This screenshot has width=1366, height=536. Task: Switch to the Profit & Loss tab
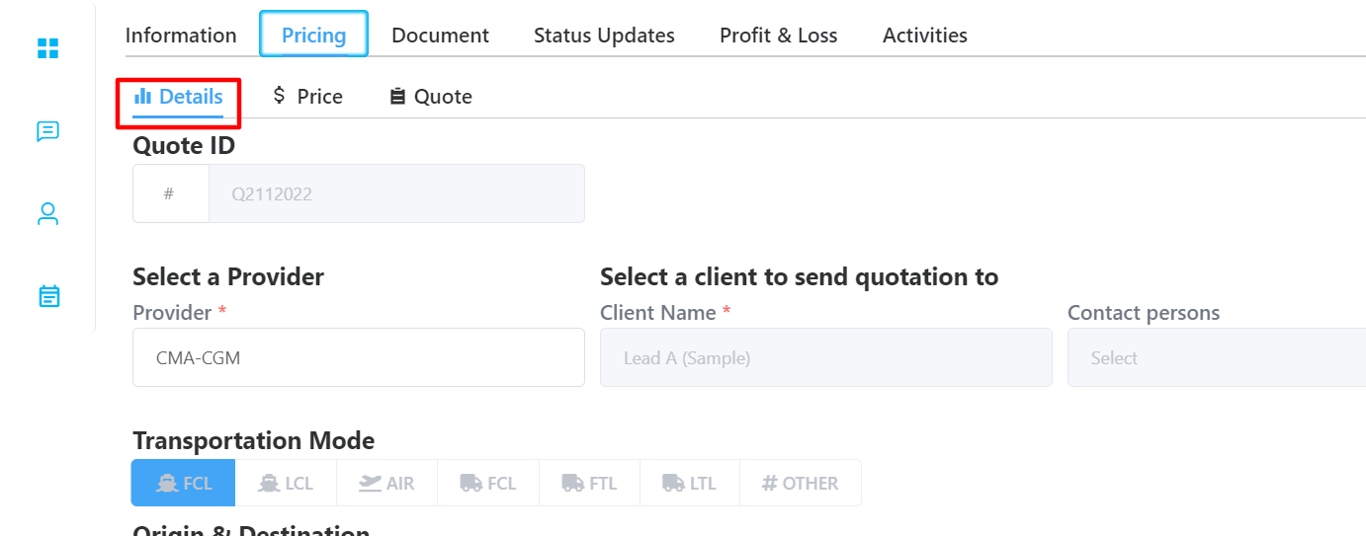pos(779,35)
